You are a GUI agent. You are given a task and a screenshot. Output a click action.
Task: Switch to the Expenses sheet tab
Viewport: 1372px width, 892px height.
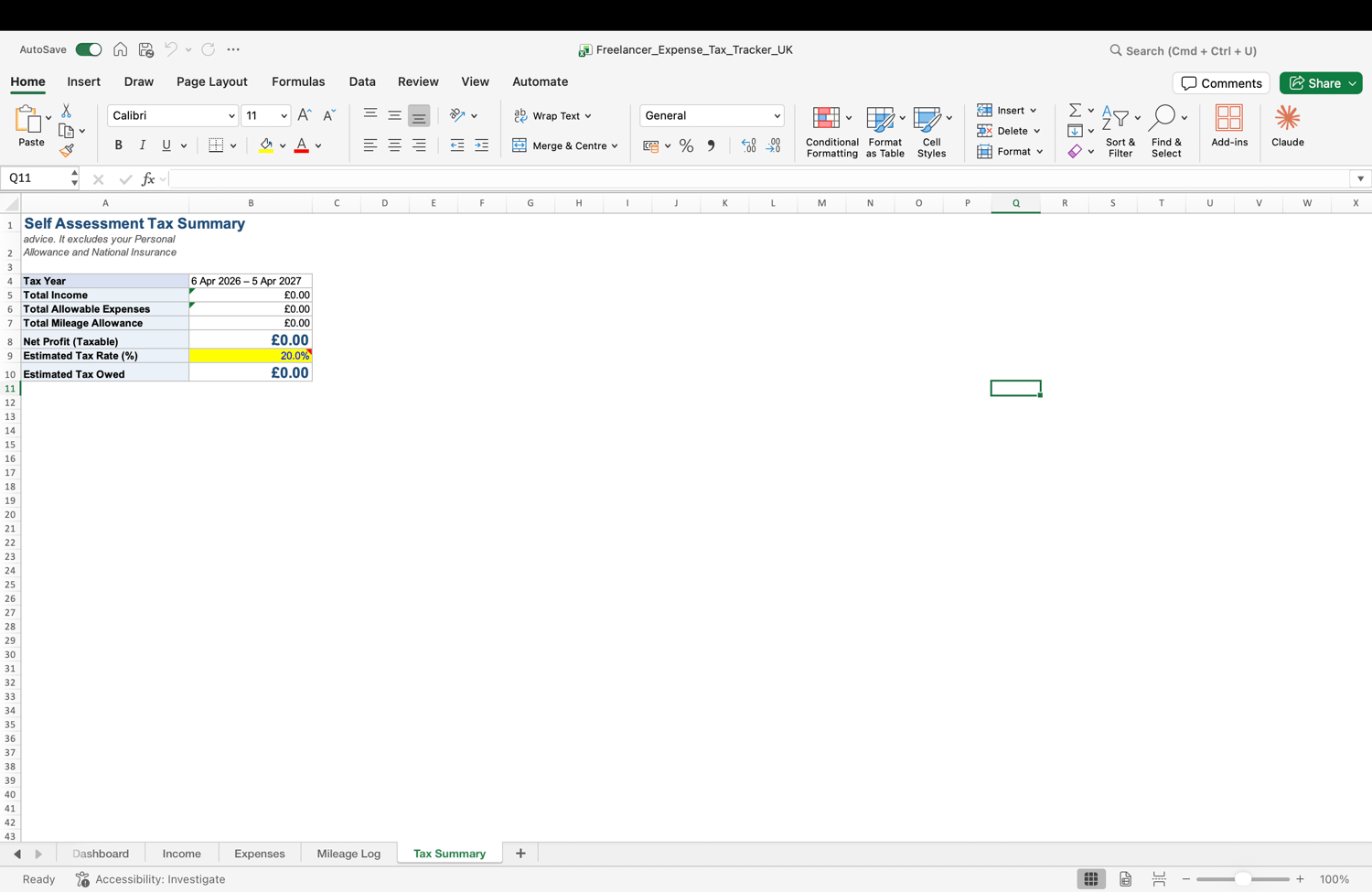coord(260,854)
